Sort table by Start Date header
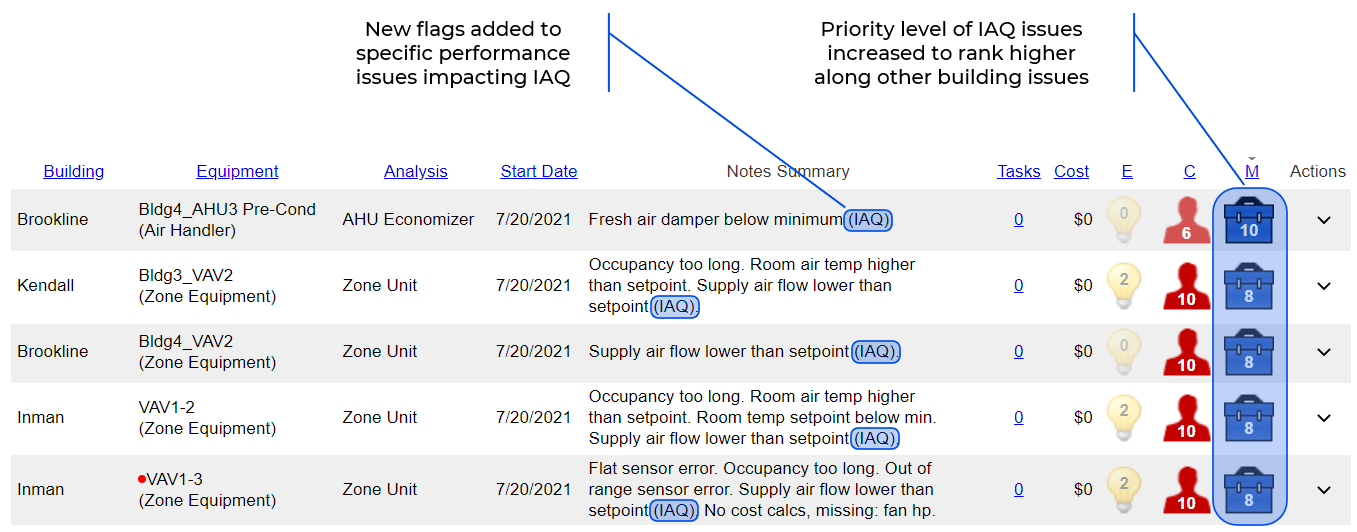The width and height of the screenshot is (1357, 532). click(538, 171)
